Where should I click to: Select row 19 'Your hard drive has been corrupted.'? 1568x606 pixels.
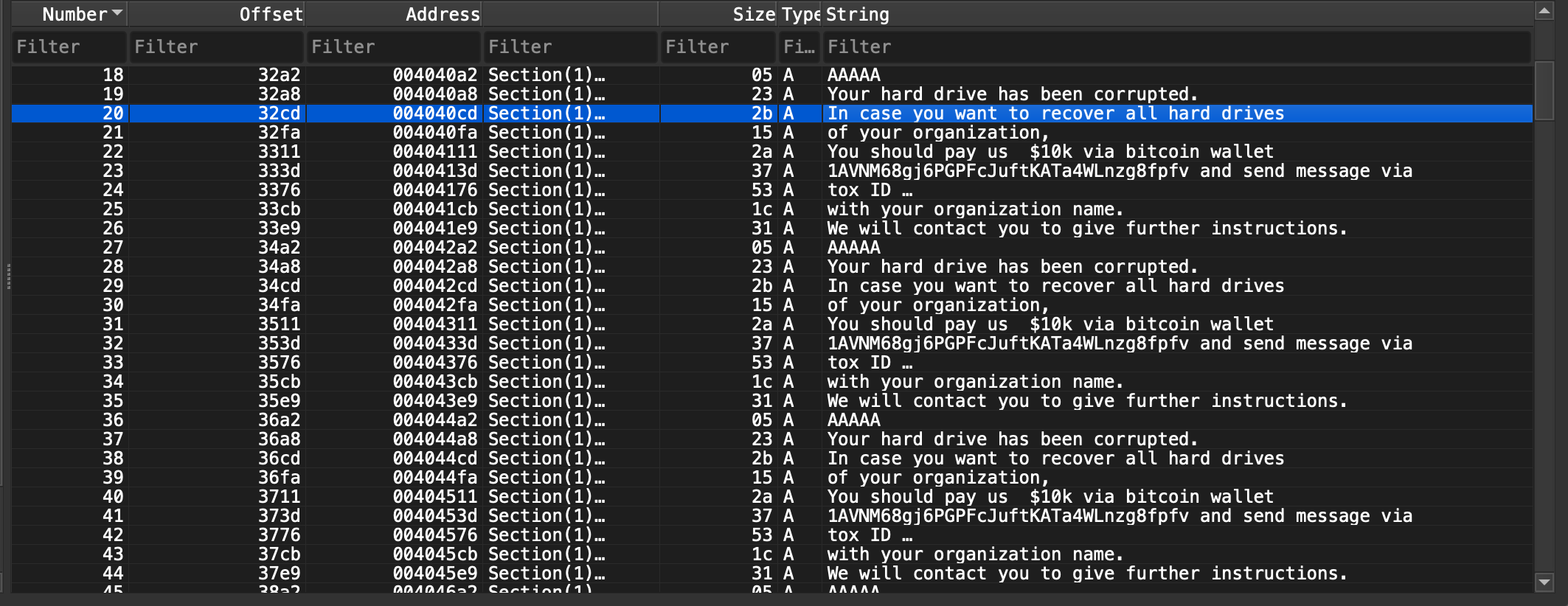(x=771, y=94)
